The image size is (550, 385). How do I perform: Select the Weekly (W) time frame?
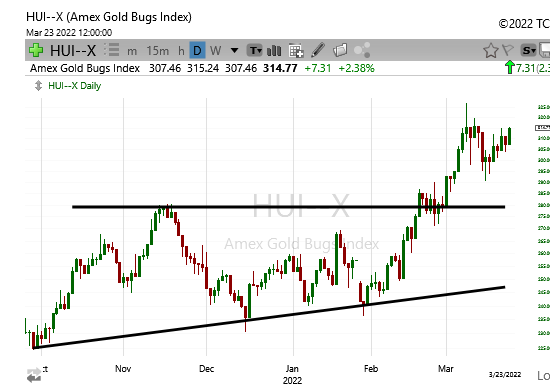(x=215, y=51)
